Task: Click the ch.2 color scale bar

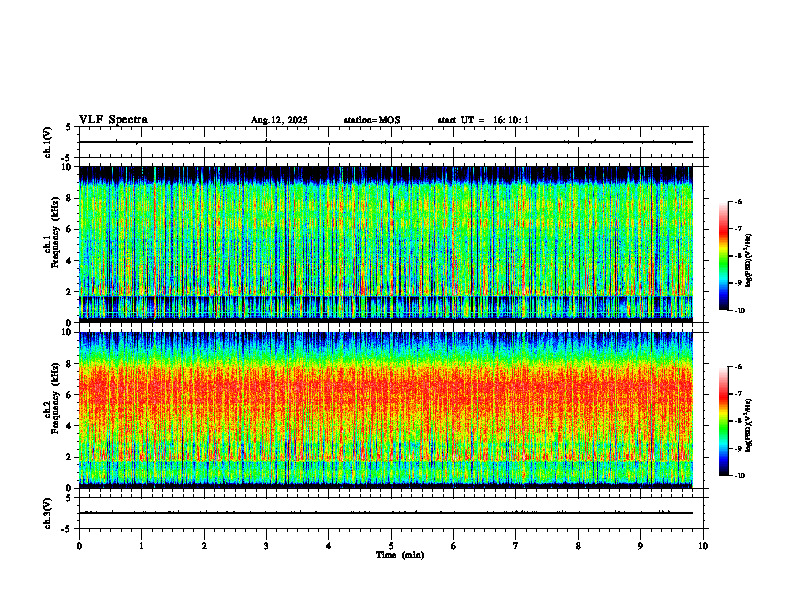Action: click(723, 421)
